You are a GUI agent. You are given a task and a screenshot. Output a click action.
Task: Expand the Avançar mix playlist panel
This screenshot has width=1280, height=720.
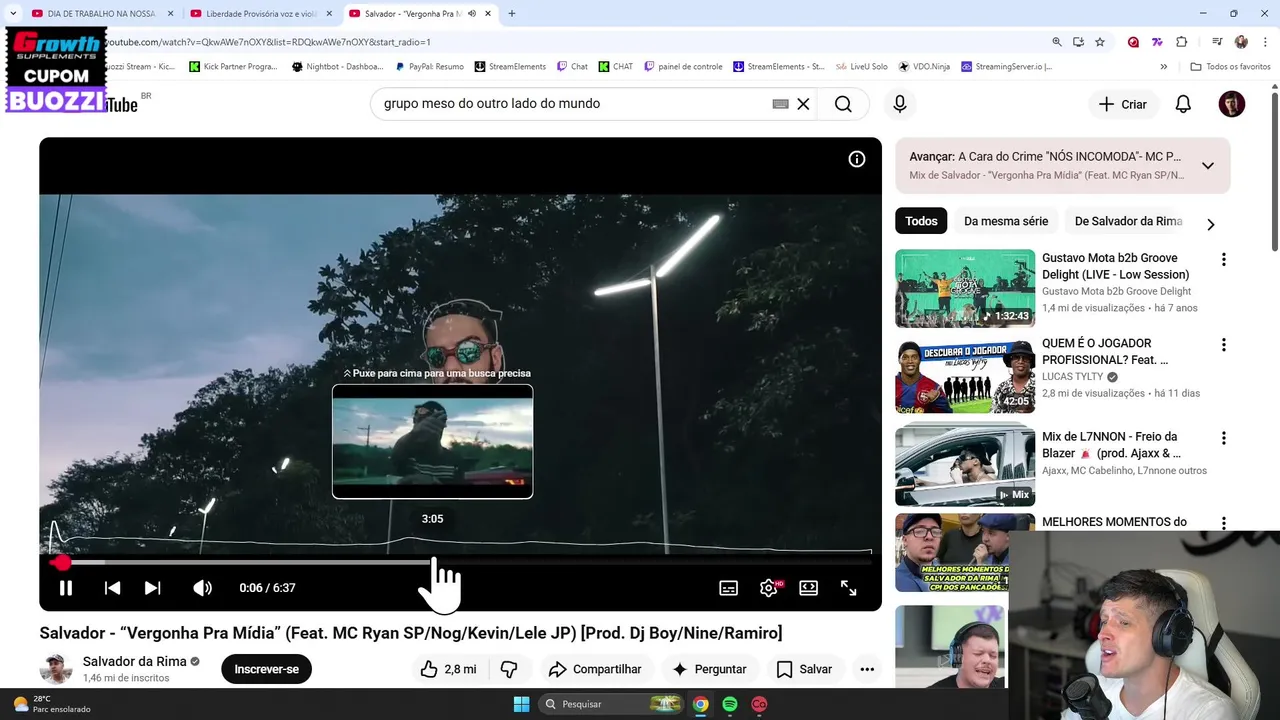(x=1208, y=166)
